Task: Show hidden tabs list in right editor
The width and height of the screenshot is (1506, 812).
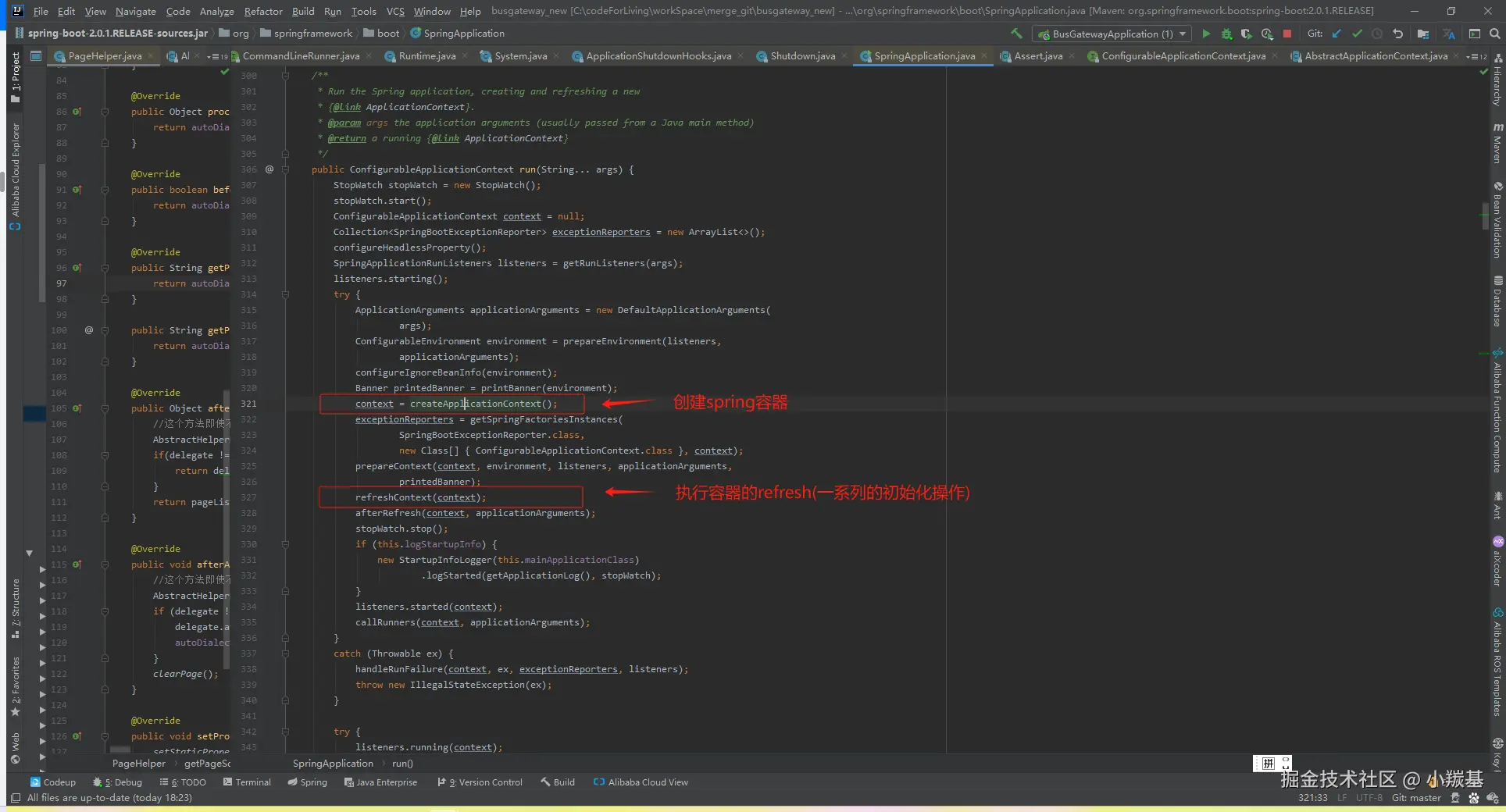Action: tap(1476, 56)
